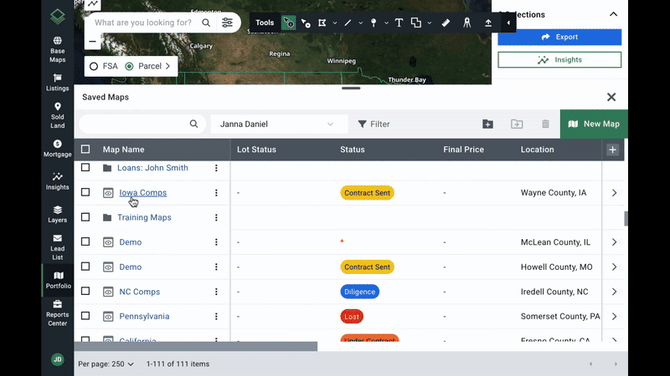Check the Iowa Comps row checkbox
Viewport: 670px width, 376px height.
85,192
